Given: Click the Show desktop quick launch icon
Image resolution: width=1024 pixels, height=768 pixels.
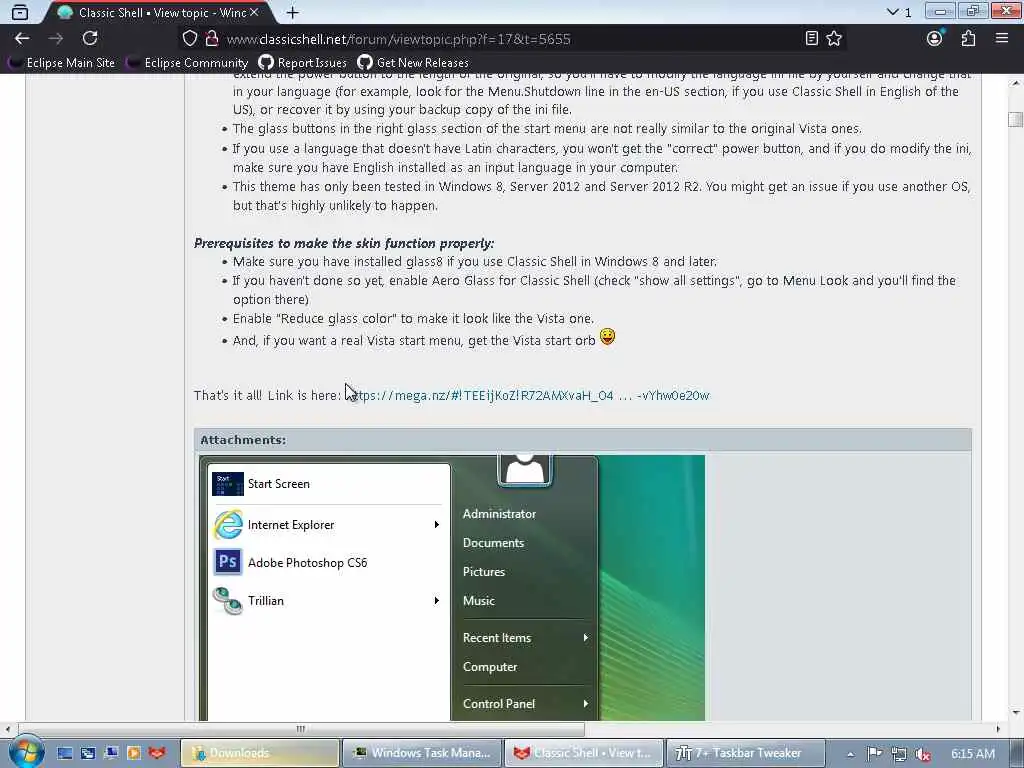Looking at the screenshot, I should point(65,753).
